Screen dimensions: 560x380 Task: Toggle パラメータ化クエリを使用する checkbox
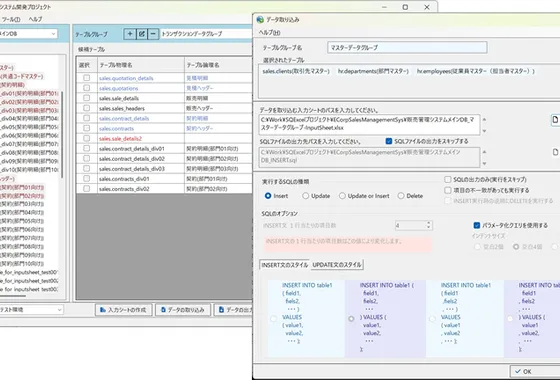click(x=476, y=225)
